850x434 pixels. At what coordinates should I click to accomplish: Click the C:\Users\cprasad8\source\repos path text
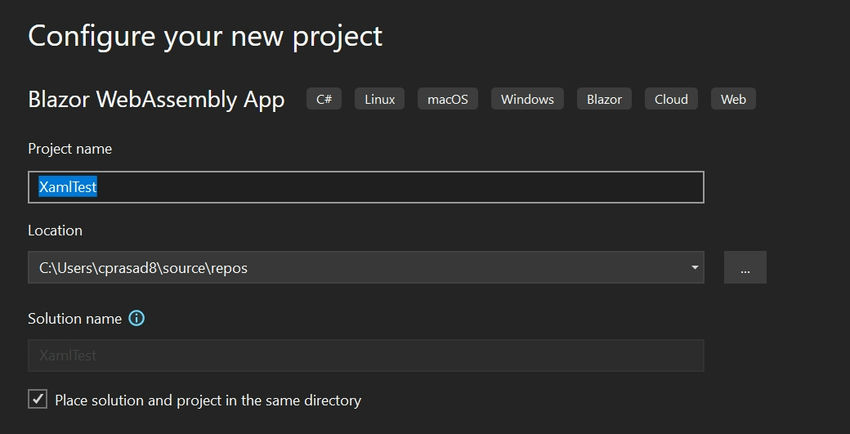pos(143,268)
